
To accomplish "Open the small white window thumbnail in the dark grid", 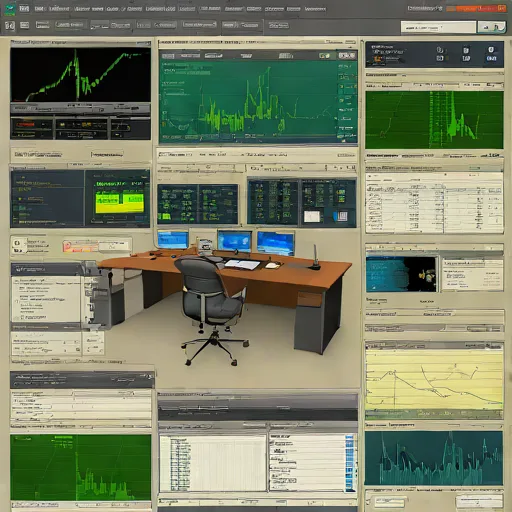I will (x=312, y=217).
